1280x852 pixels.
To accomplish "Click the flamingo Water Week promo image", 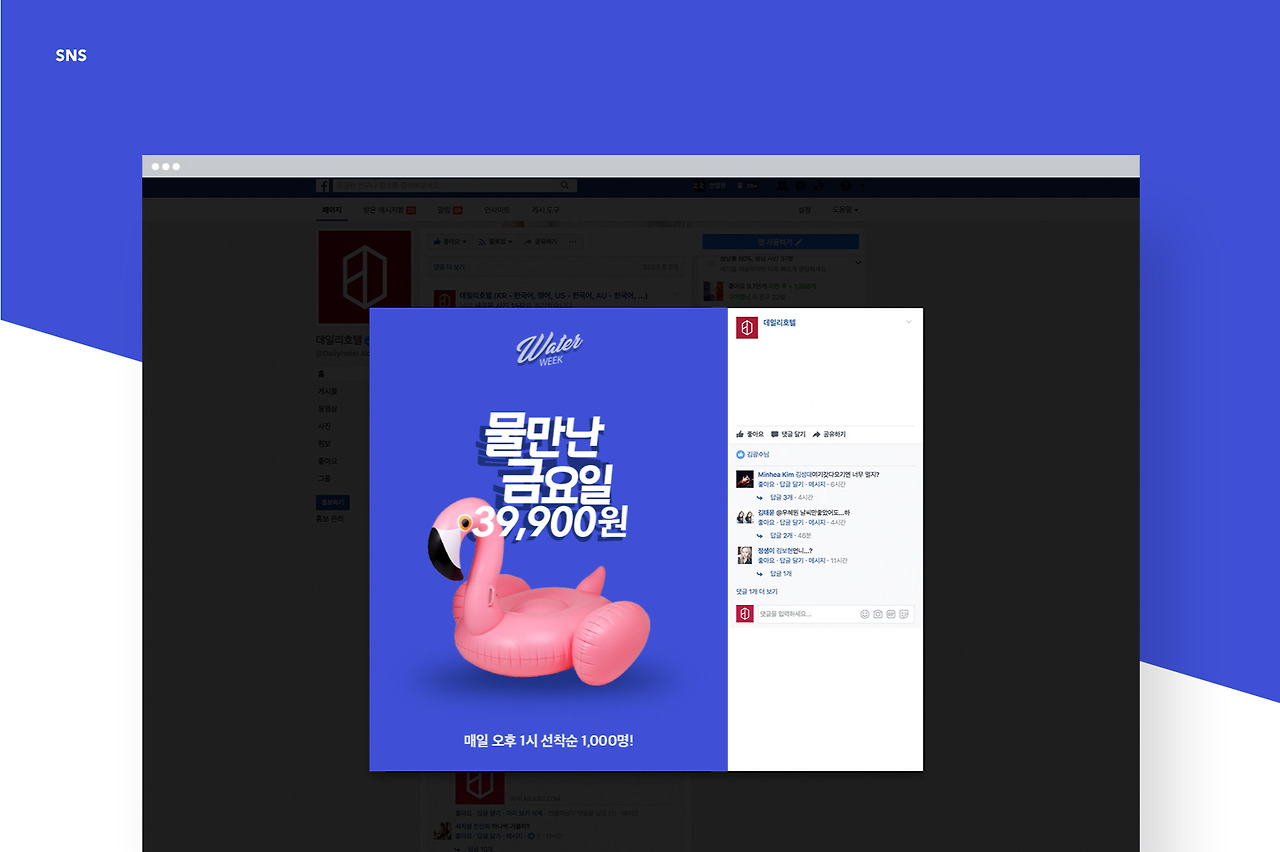I will click(548, 540).
